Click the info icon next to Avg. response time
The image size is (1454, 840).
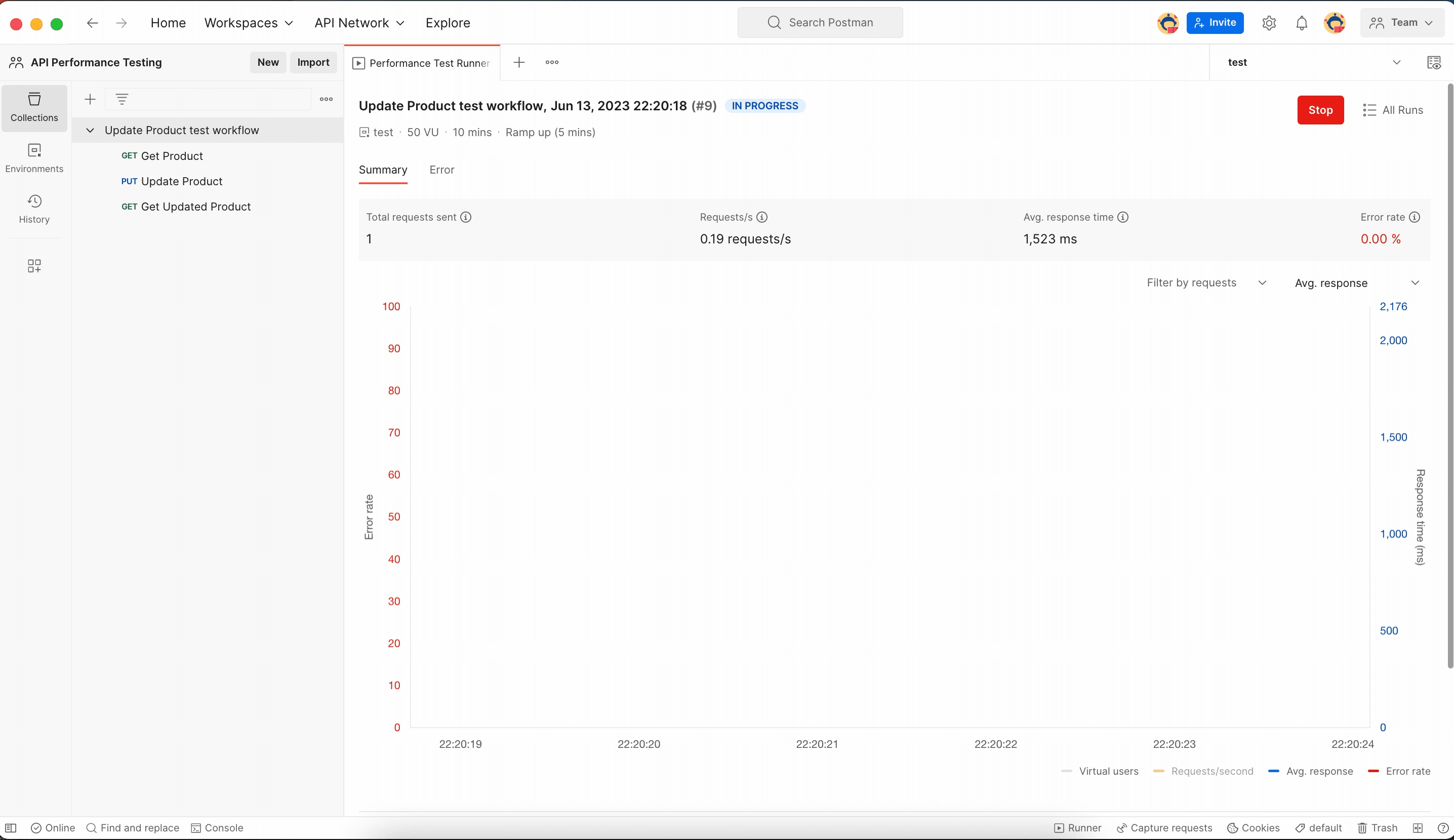coord(1123,218)
